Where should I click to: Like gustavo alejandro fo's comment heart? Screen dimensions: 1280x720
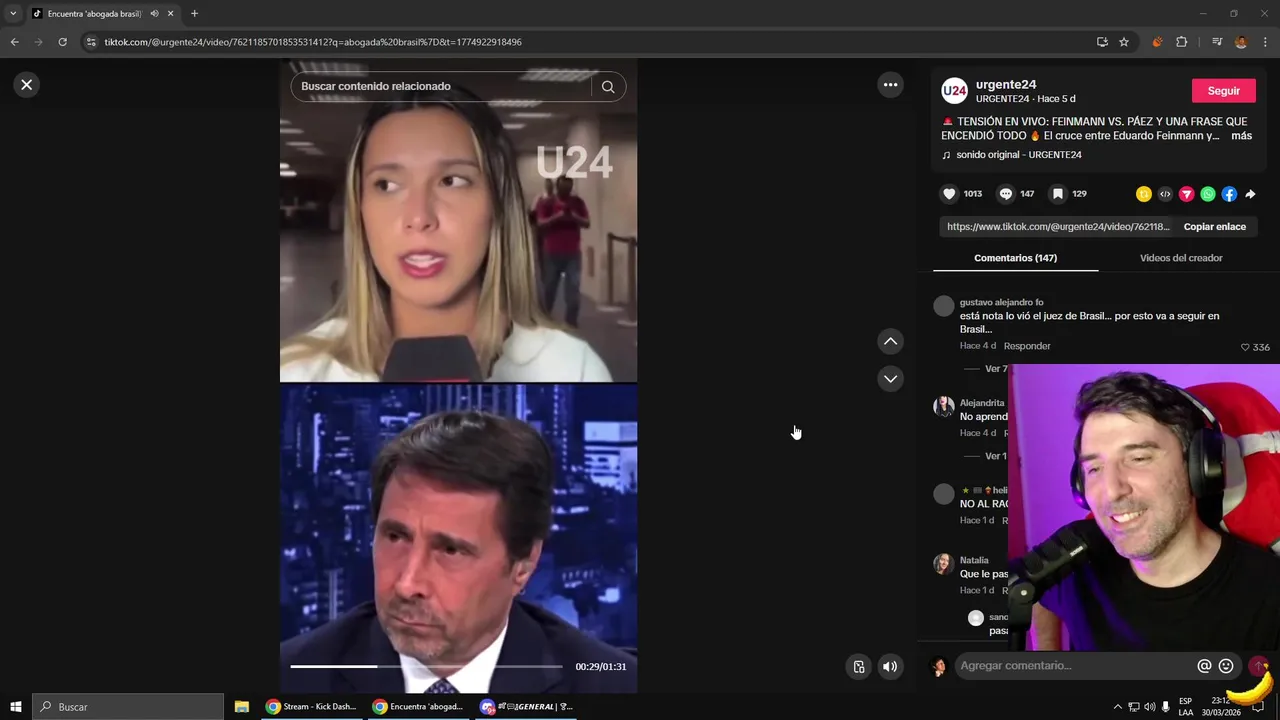1245,347
